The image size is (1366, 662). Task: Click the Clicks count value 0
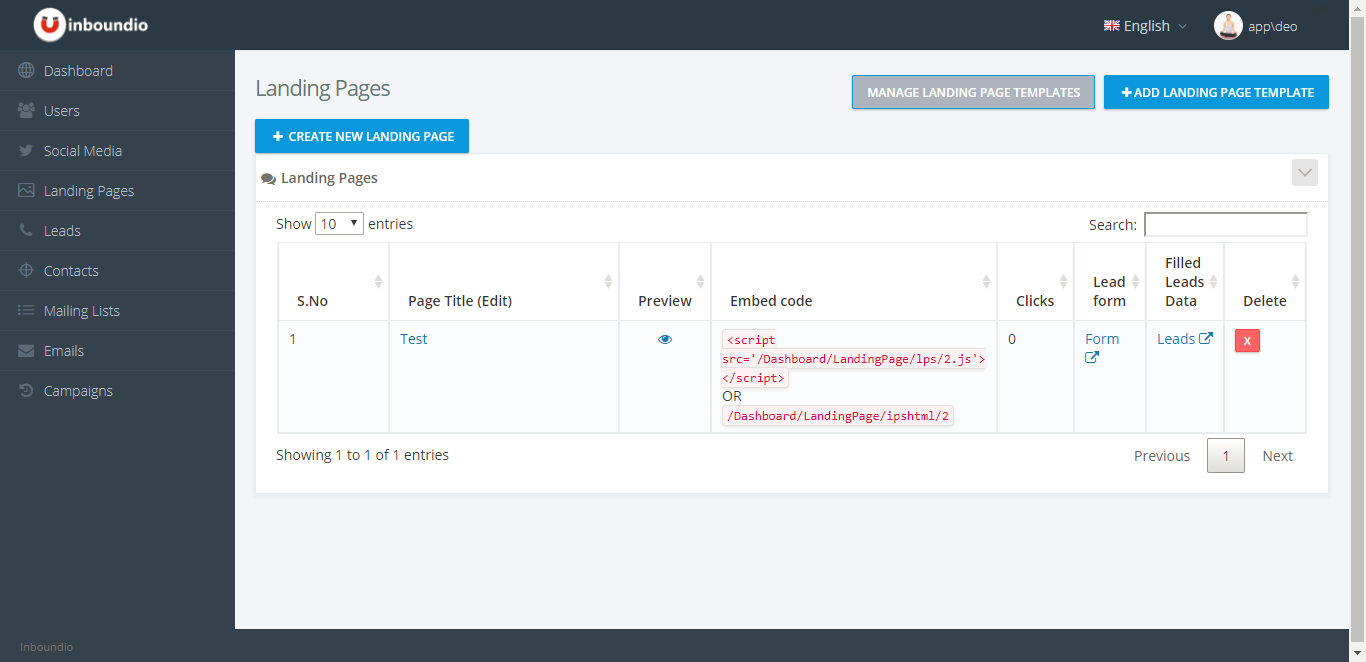pyautogui.click(x=1012, y=339)
